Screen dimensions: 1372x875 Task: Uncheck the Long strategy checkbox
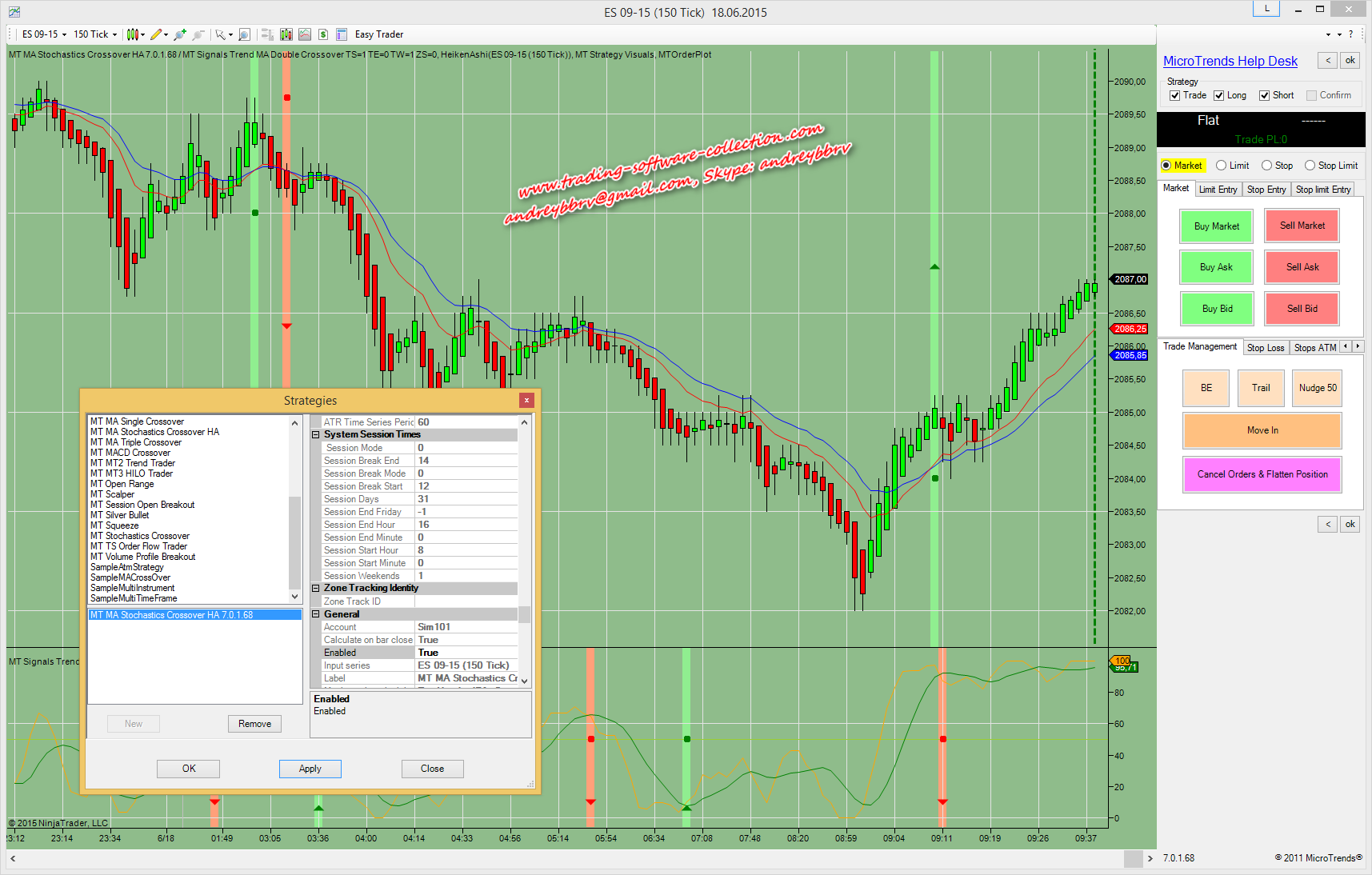point(1219,95)
